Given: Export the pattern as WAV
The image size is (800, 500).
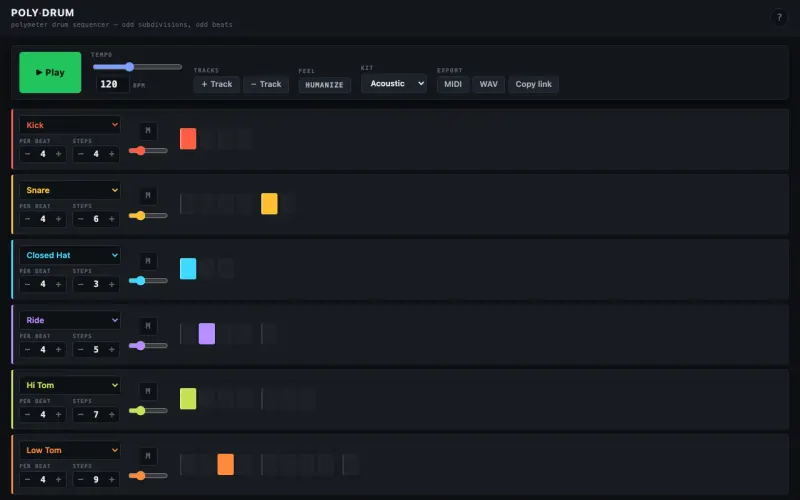Looking at the screenshot, I should coord(488,84).
